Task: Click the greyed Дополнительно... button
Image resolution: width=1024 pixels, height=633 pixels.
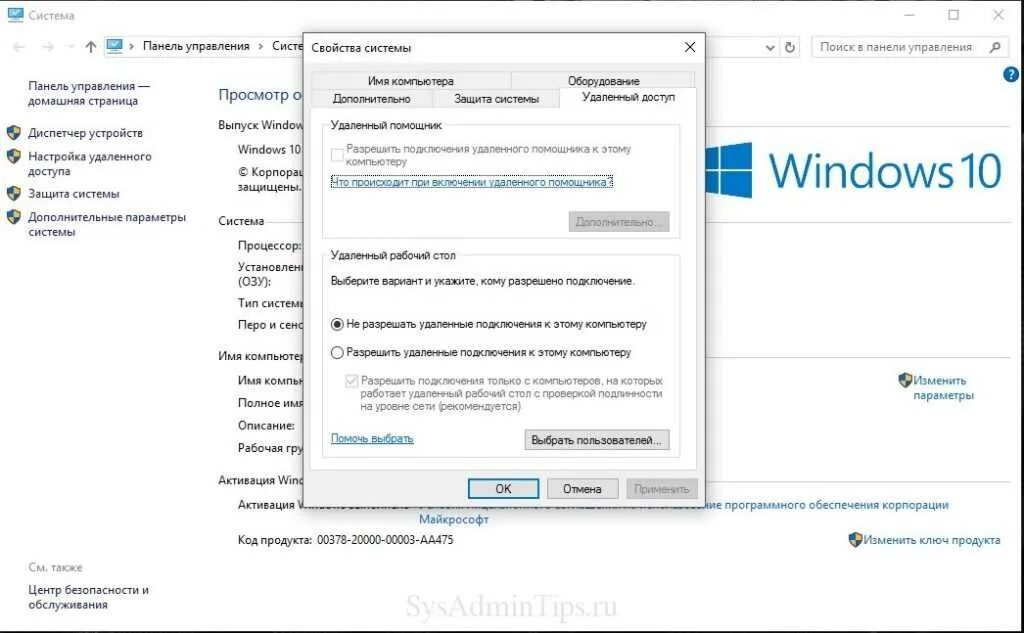Action: [618, 222]
